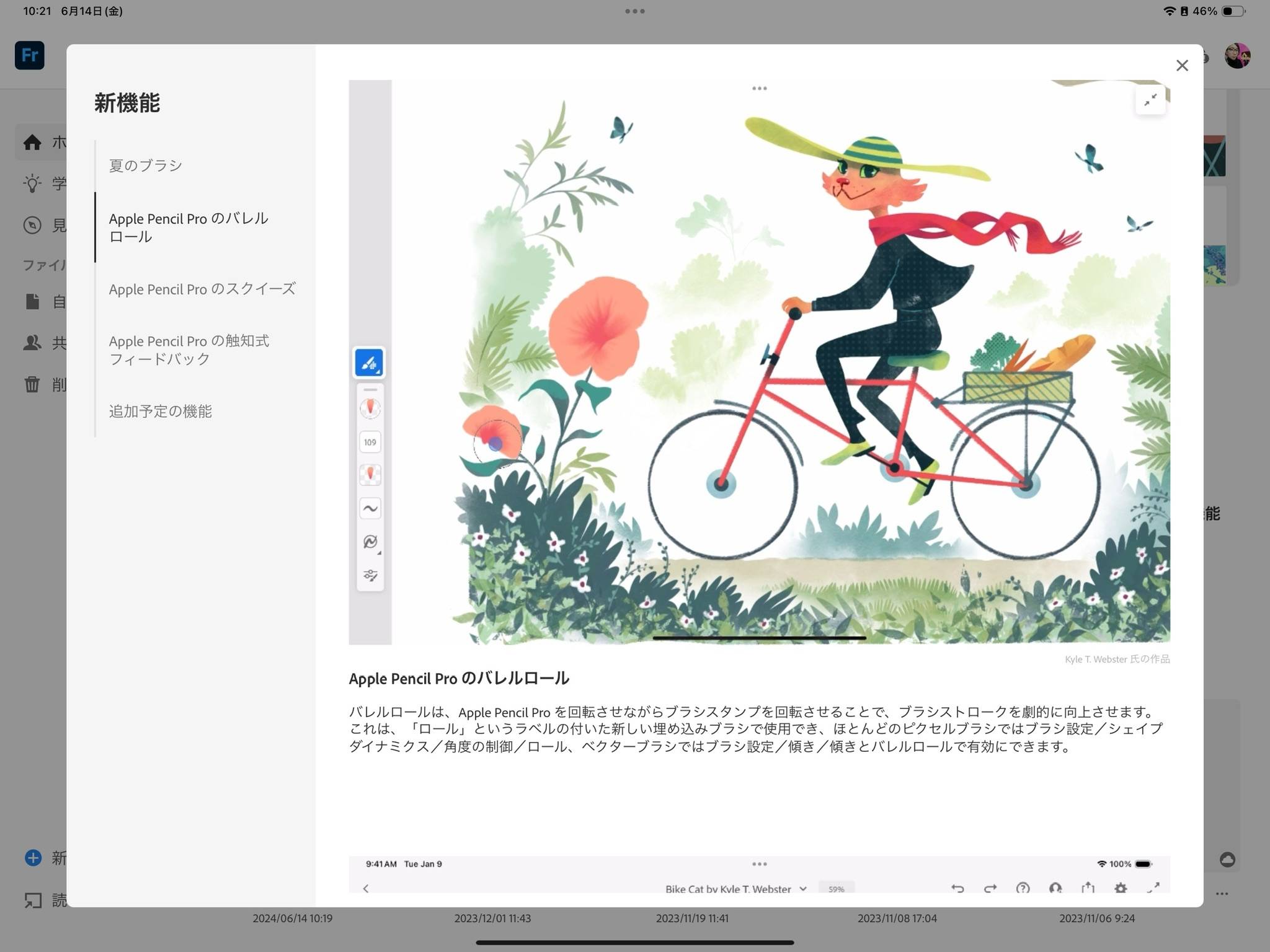Select the blue pixel brush tool in preview

[369, 363]
